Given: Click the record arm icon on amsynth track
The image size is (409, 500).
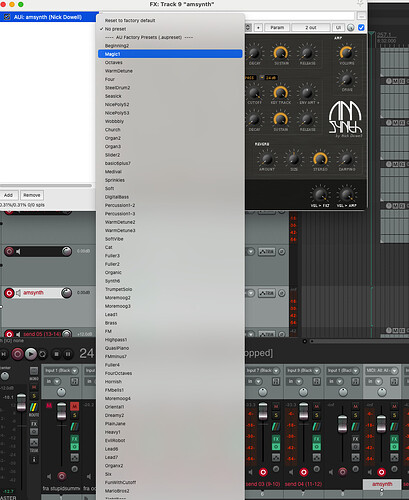Looking at the screenshot, I should click(x=9, y=293).
